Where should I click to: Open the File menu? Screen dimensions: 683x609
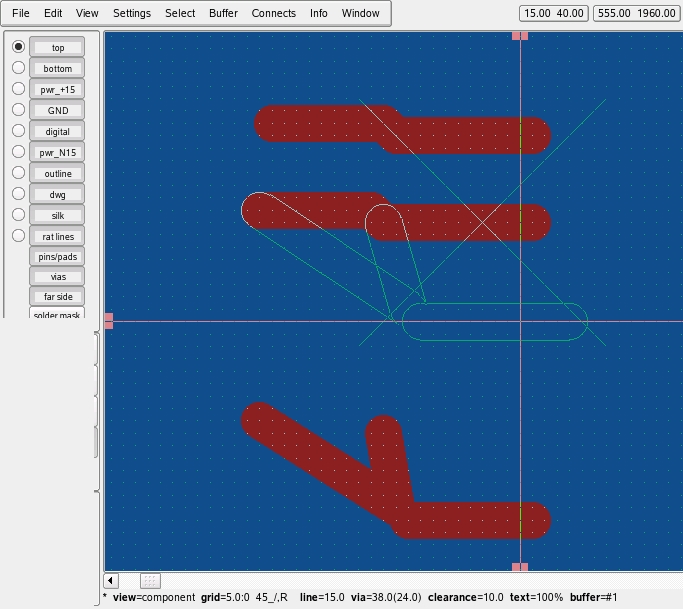point(20,13)
